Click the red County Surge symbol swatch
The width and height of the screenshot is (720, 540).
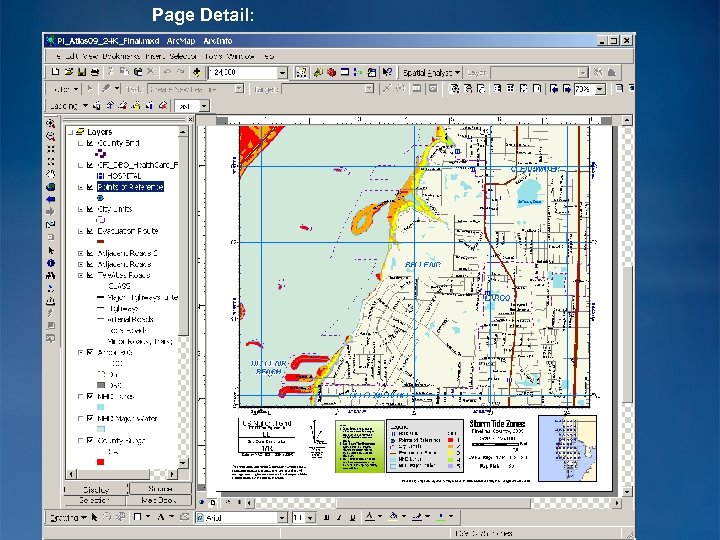click(101, 462)
